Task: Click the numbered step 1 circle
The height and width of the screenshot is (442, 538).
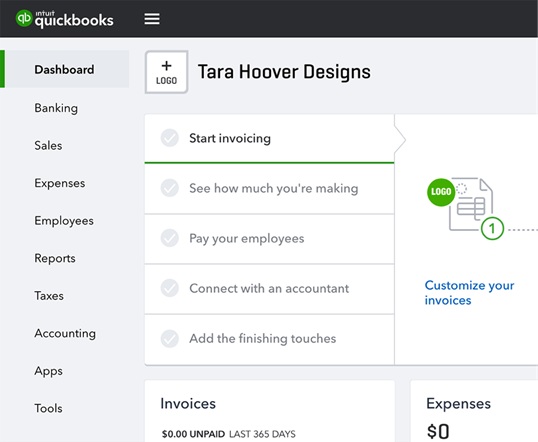Action: coord(492,229)
